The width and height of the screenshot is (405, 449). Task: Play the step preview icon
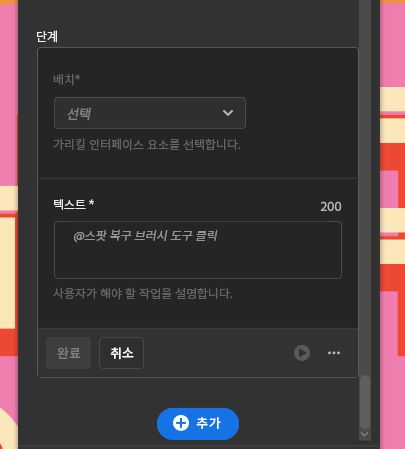pyautogui.click(x=302, y=353)
